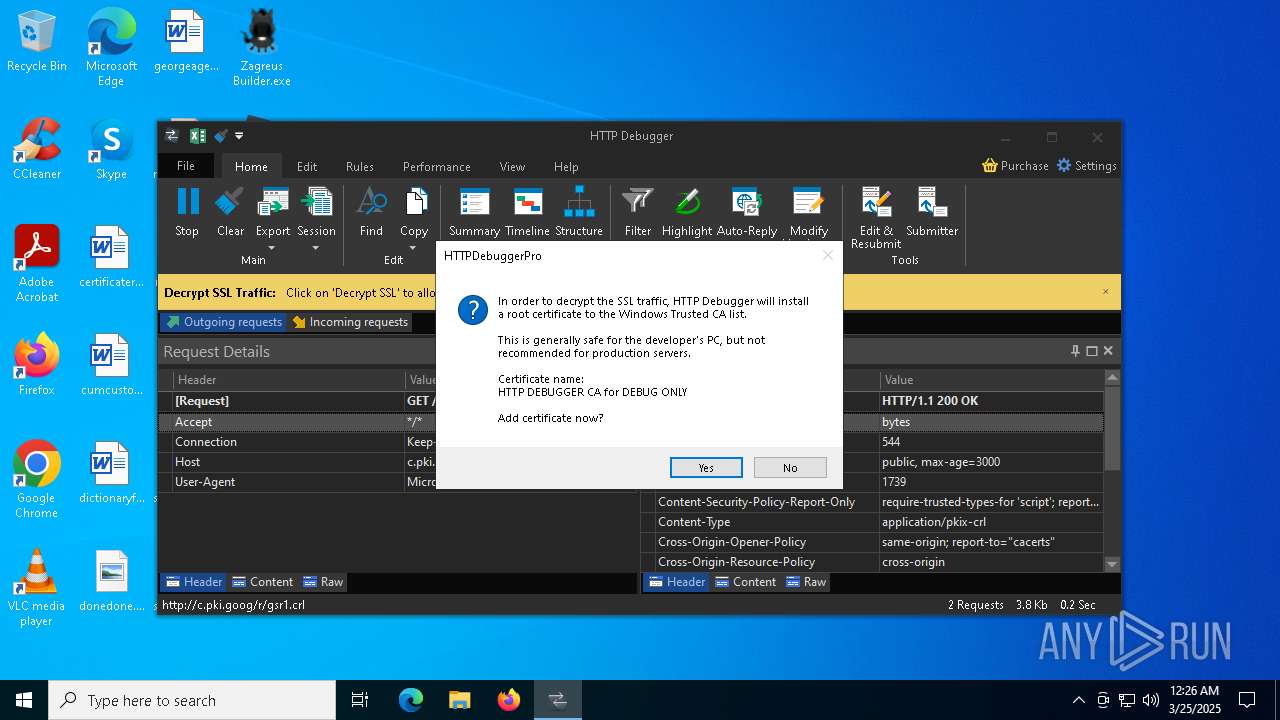Viewport: 1280px width, 720px height.
Task: Select Header tab in Request Details
Action: (x=194, y=582)
